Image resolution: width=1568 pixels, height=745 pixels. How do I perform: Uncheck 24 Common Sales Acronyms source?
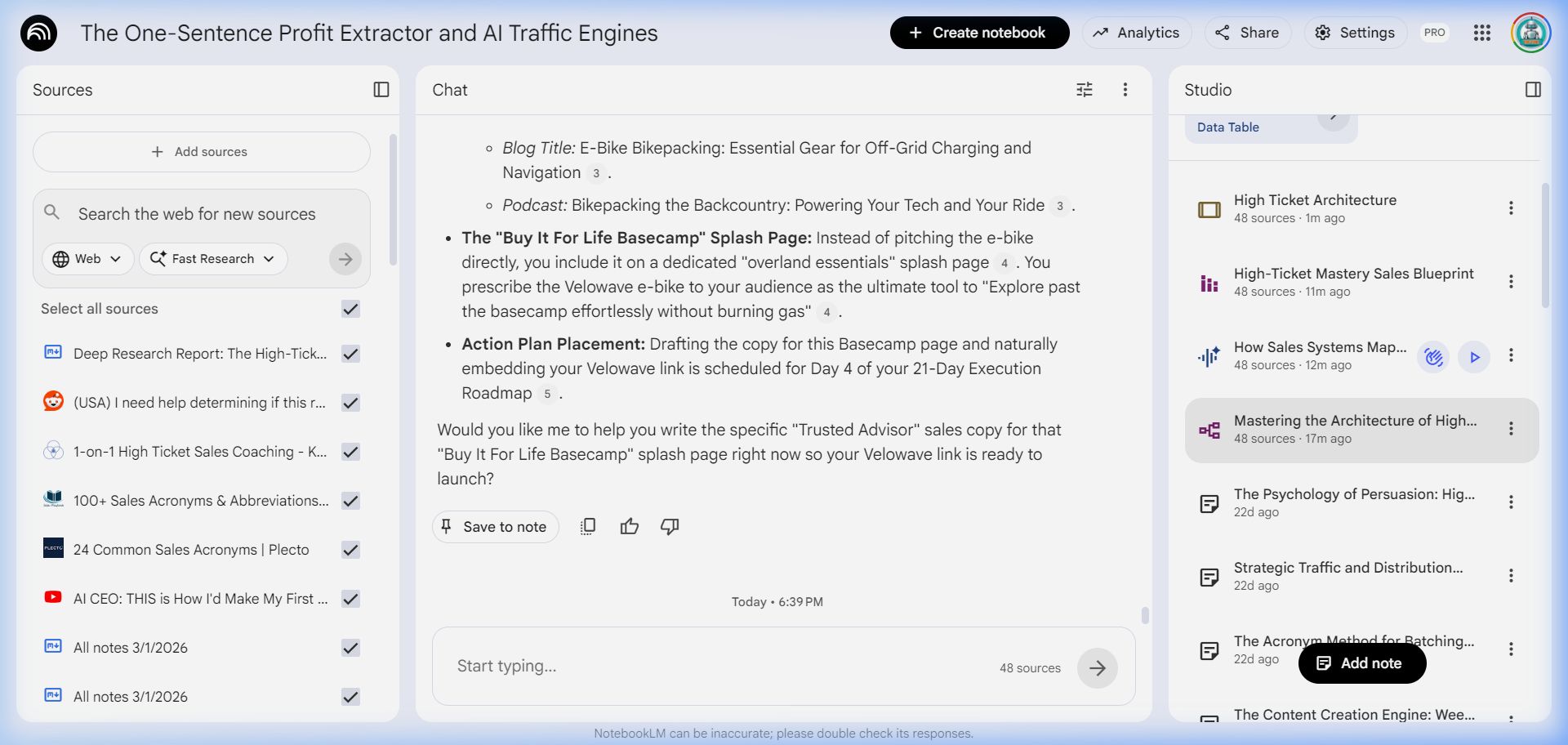pyautogui.click(x=350, y=550)
